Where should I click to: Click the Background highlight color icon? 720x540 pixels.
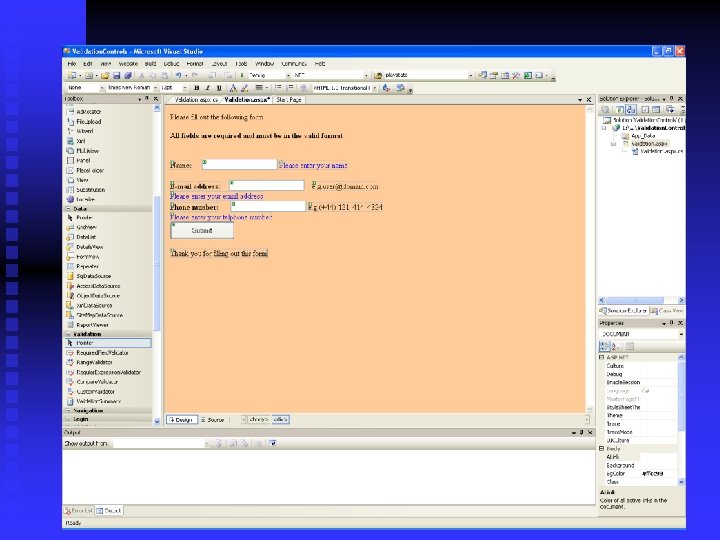245,88
